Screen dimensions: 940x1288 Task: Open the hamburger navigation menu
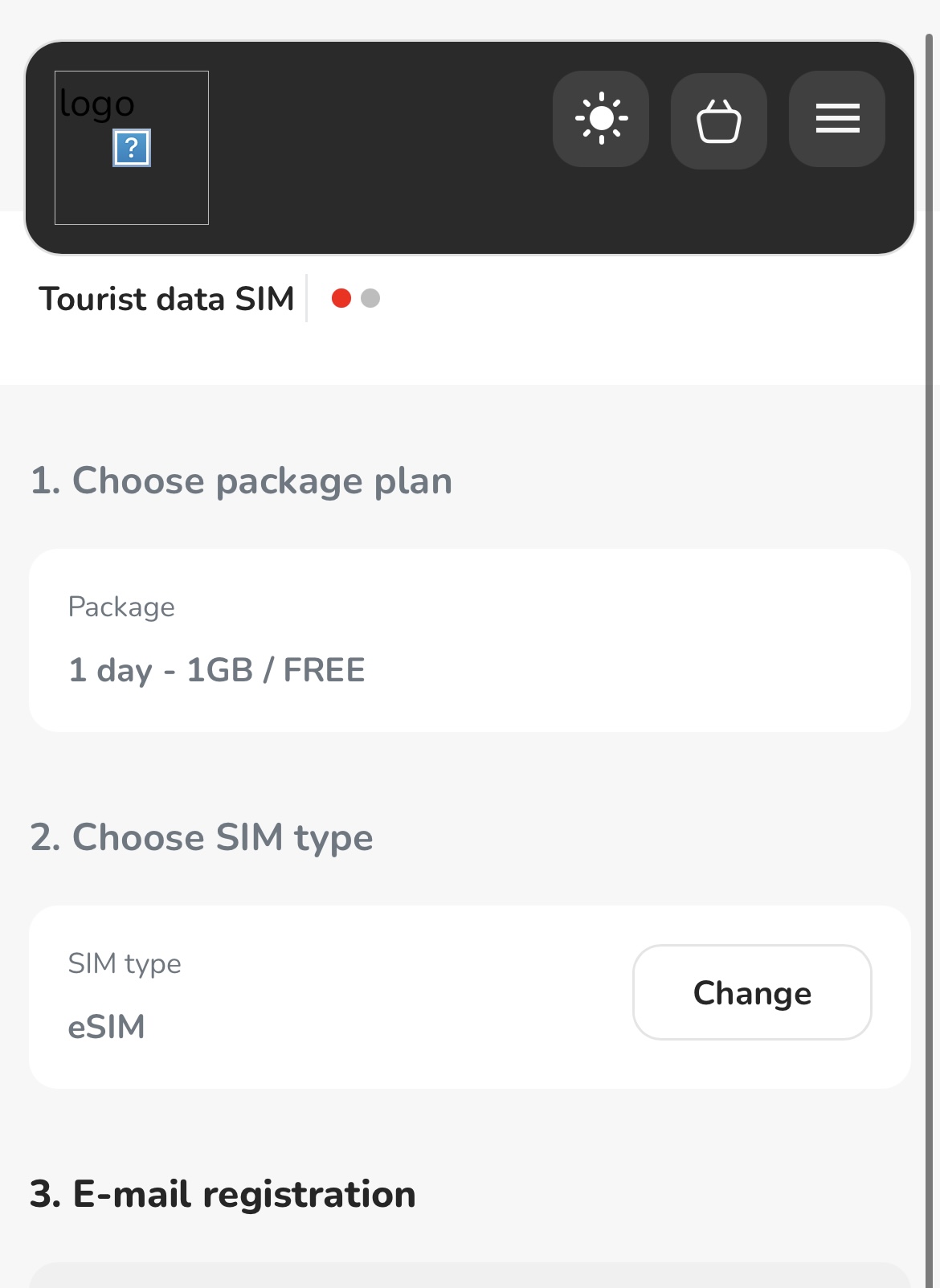837,119
